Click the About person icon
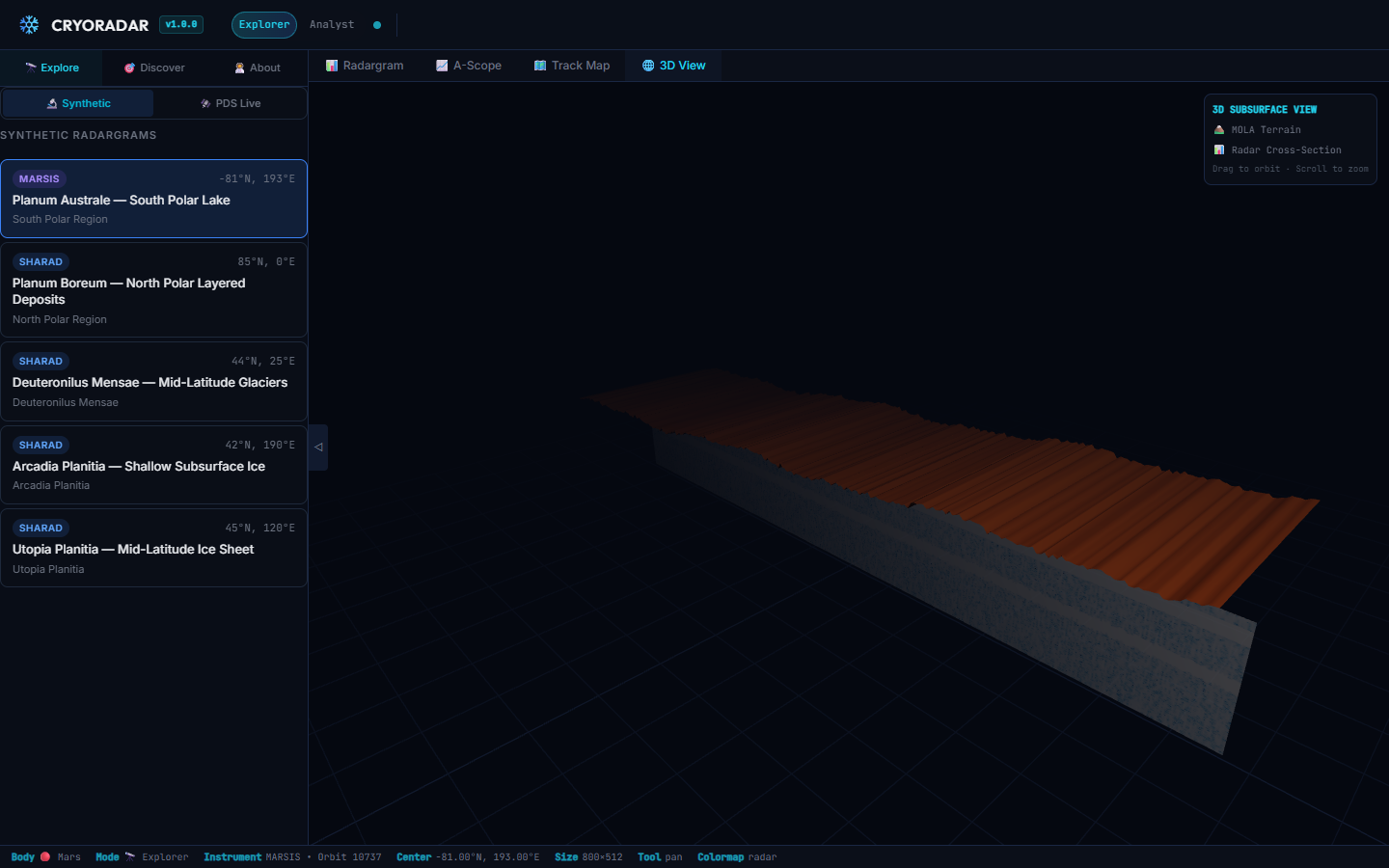 239,68
